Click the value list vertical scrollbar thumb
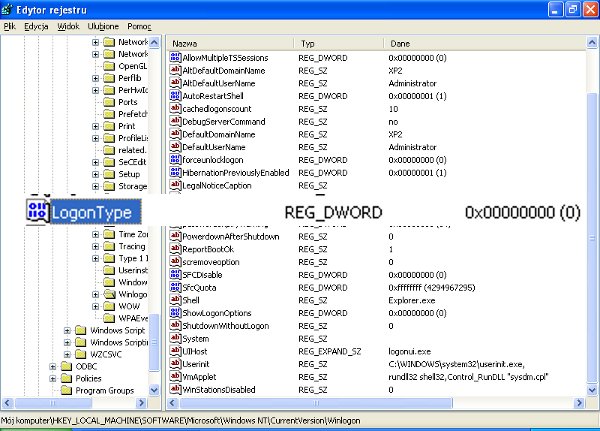This screenshot has width=600, height=431. point(592,237)
